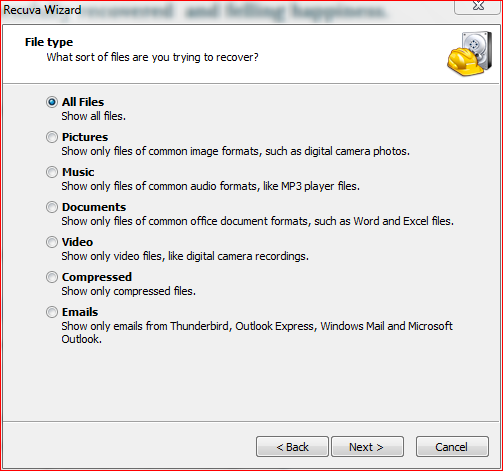This screenshot has height=471, width=503.
Task: Select the Compressed radio option
Action: 52,277
